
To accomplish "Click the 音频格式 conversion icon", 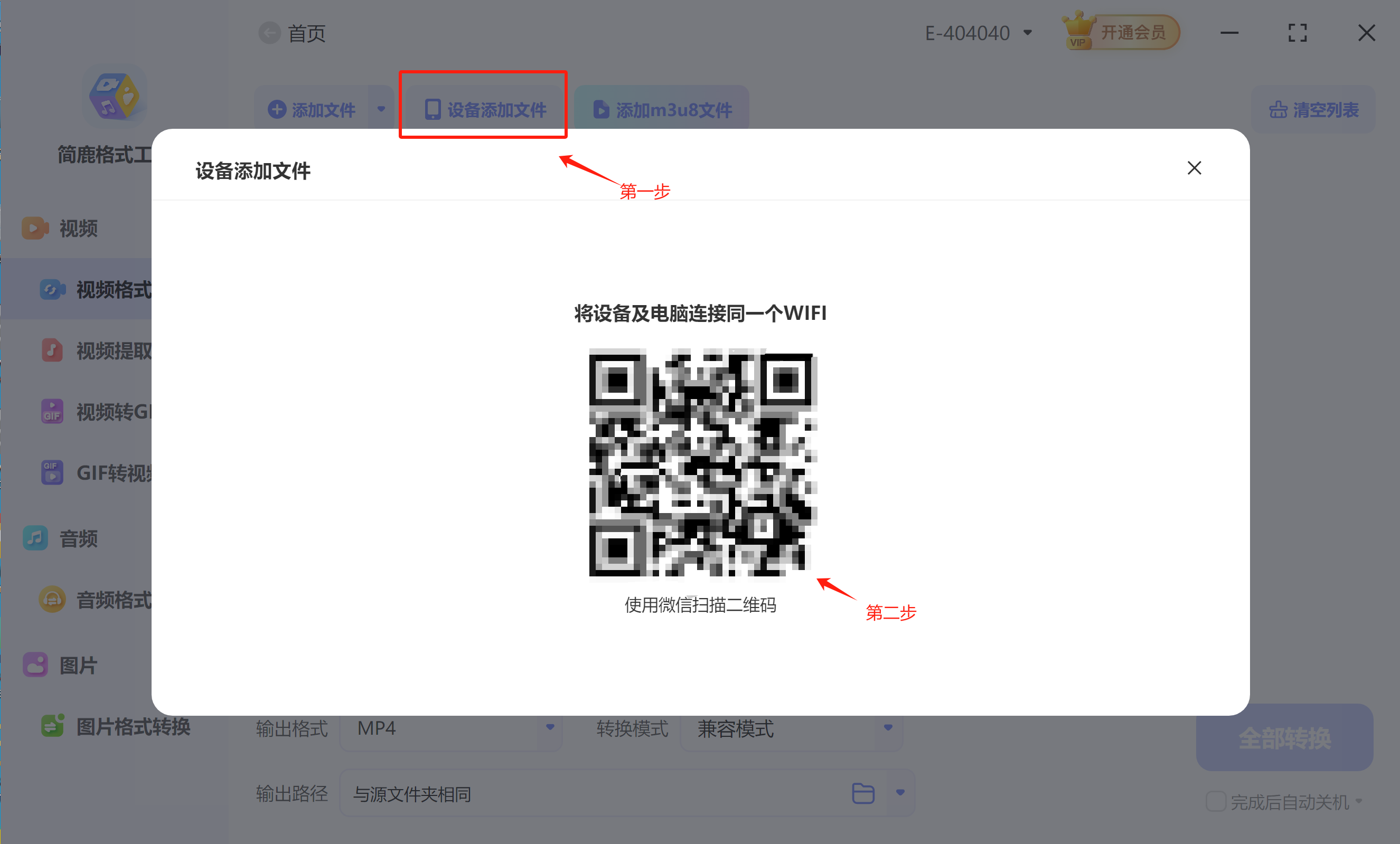I will pyautogui.click(x=52, y=599).
